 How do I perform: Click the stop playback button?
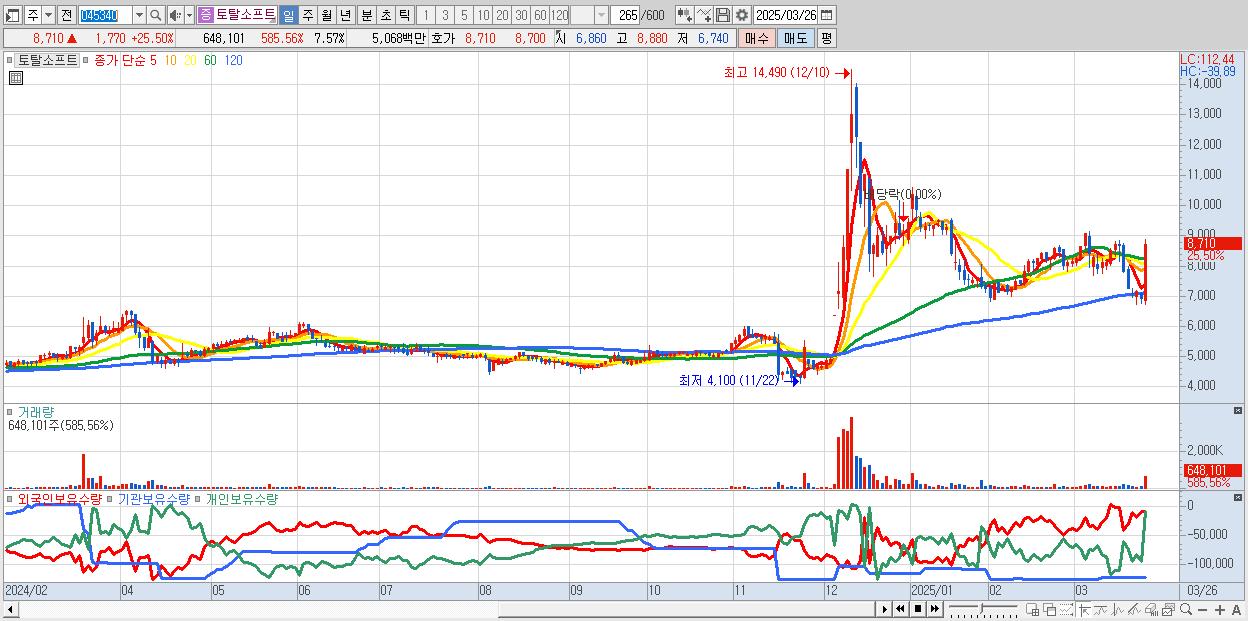918,609
